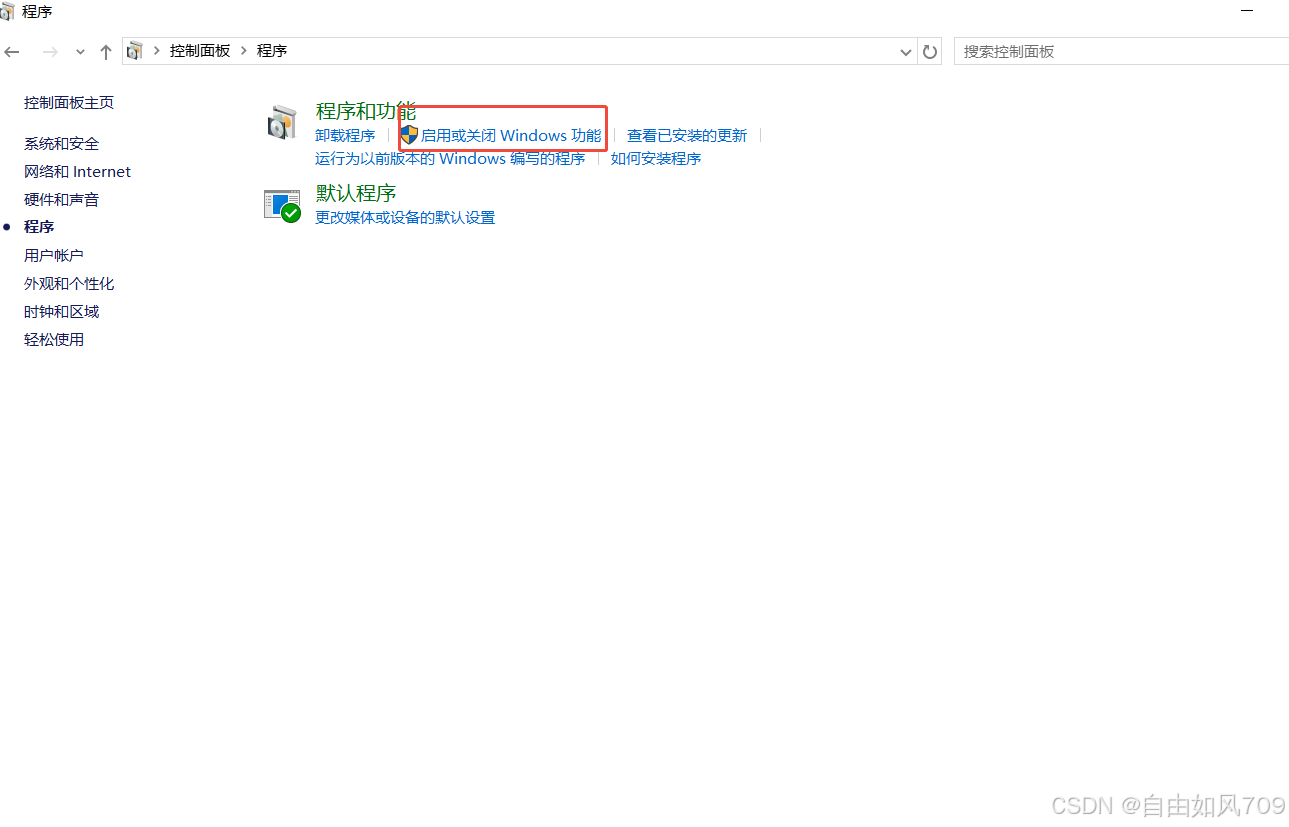Click 程序 in the address breadcrumb
Image resolution: width=1289 pixels, height=827 pixels.
coord(272,50)
